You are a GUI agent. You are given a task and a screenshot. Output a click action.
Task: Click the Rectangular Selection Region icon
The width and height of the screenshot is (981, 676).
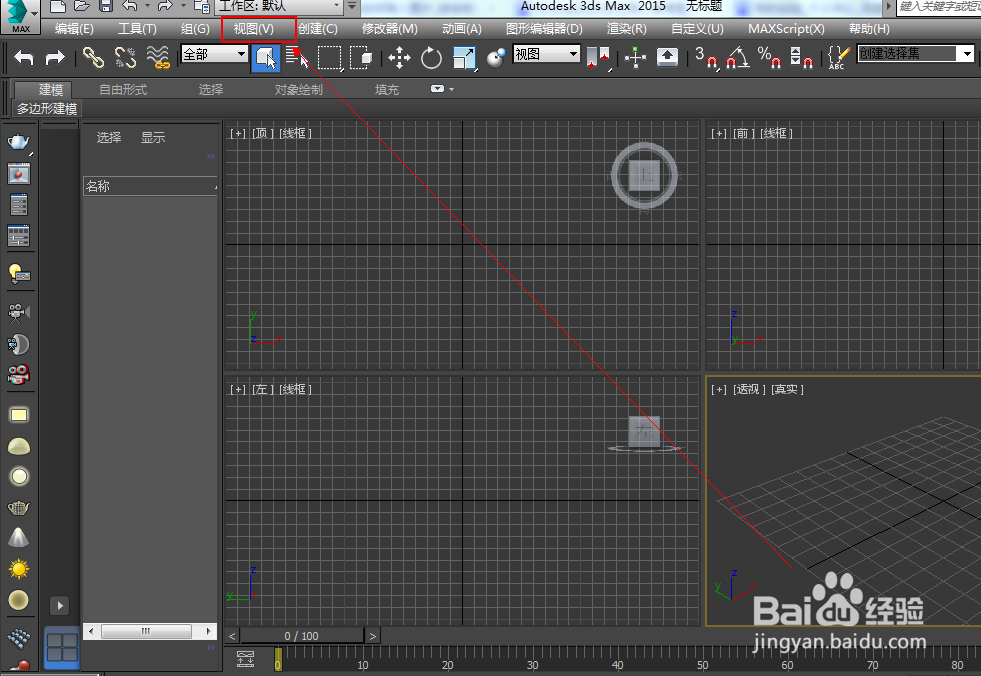pyautogui.click(x=330, y=58)
